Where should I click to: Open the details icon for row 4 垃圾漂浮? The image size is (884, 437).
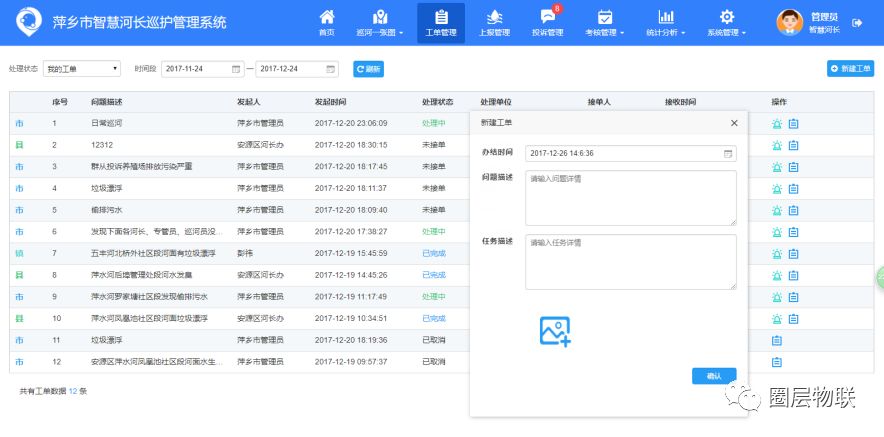(x=793, y=188)
